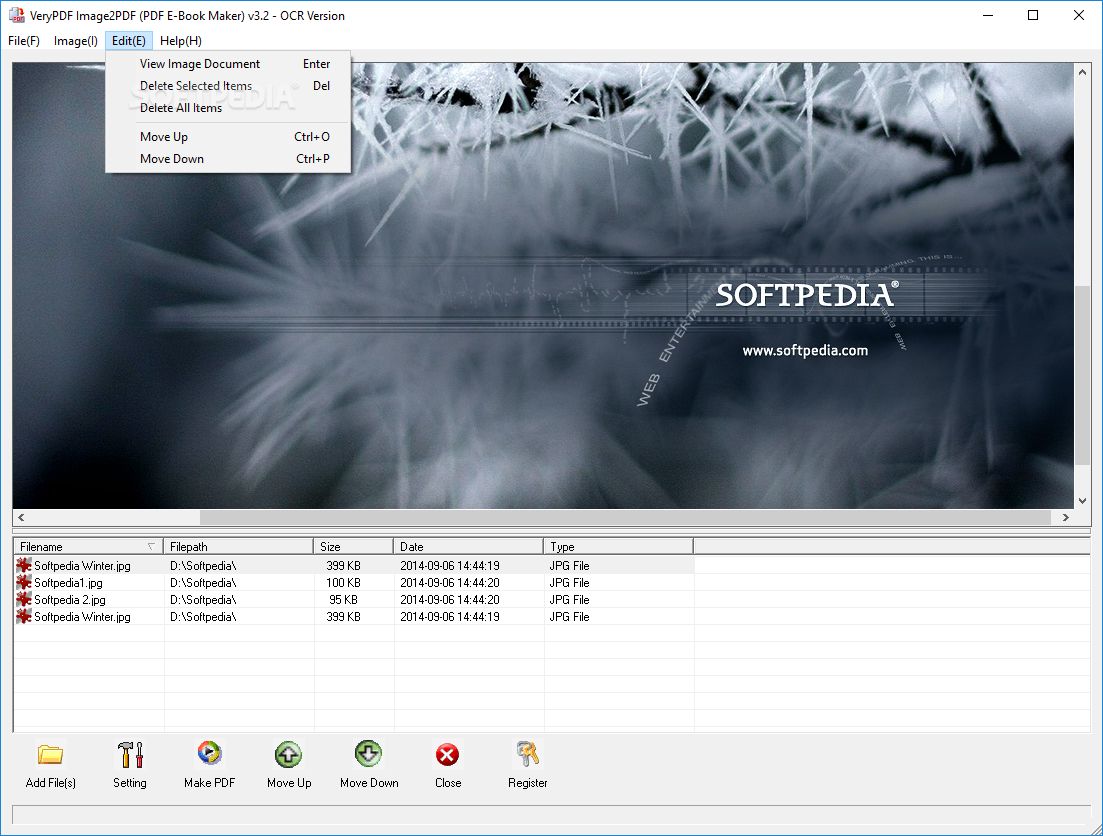Click the Softpedia image preview
Viewport: 1103px width, 836px height.
point(543,286)
